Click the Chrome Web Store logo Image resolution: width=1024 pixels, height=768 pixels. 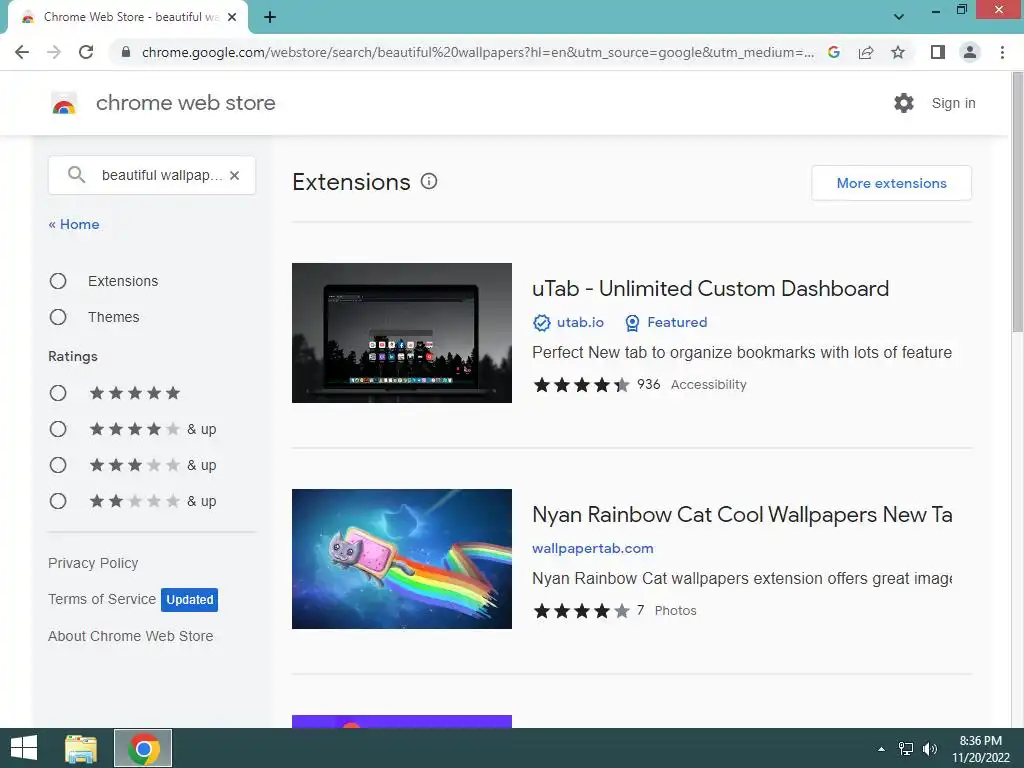click(x=64, y=103)
